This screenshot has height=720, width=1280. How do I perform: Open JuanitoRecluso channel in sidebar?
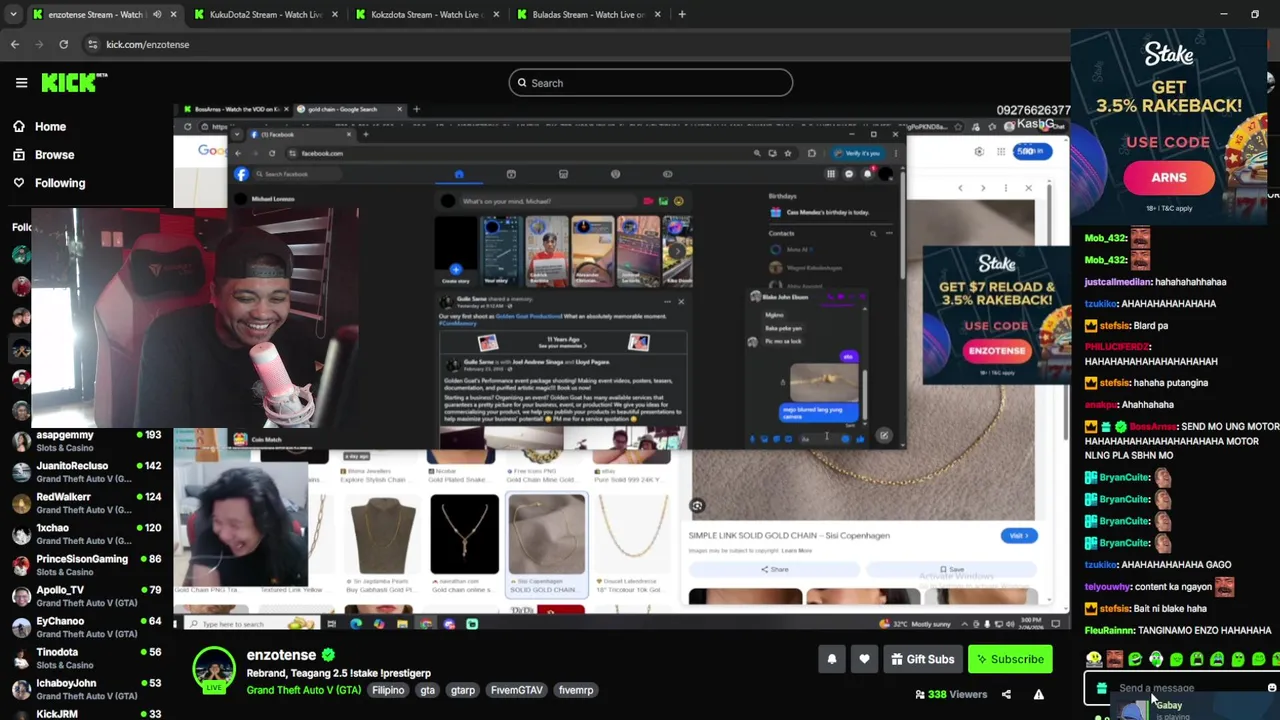point(86,472)
